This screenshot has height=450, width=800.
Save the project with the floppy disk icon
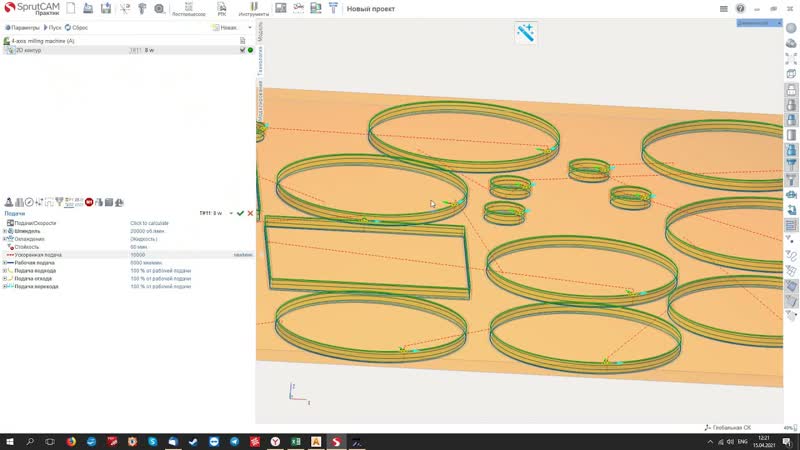tap(106, 8)
